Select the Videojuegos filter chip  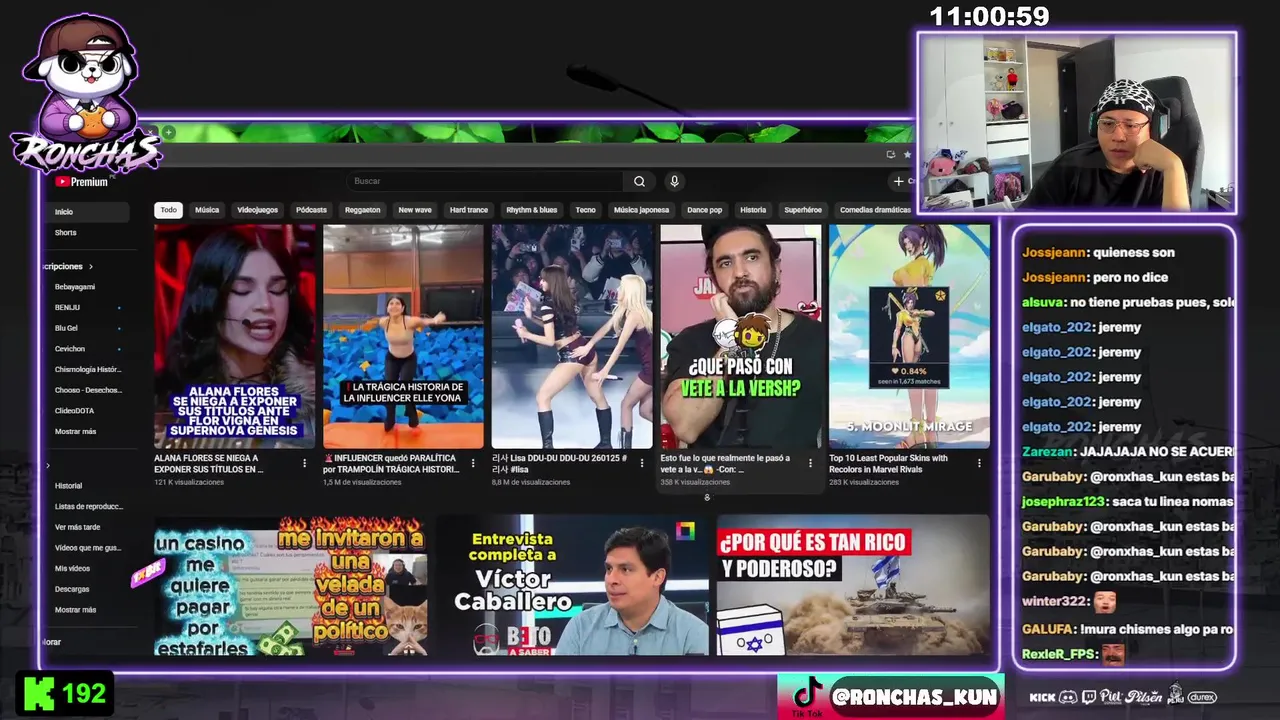pos(257,210)
